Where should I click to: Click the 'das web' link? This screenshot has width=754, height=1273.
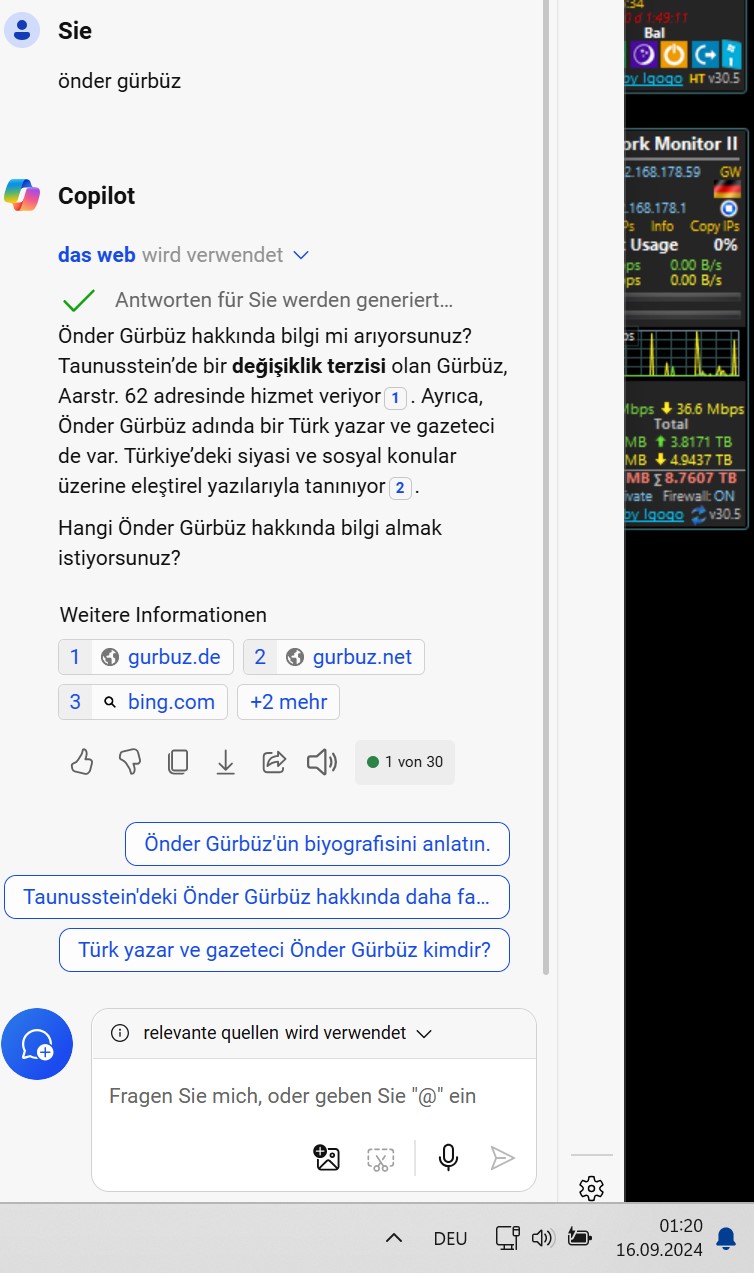click(97, 255)
